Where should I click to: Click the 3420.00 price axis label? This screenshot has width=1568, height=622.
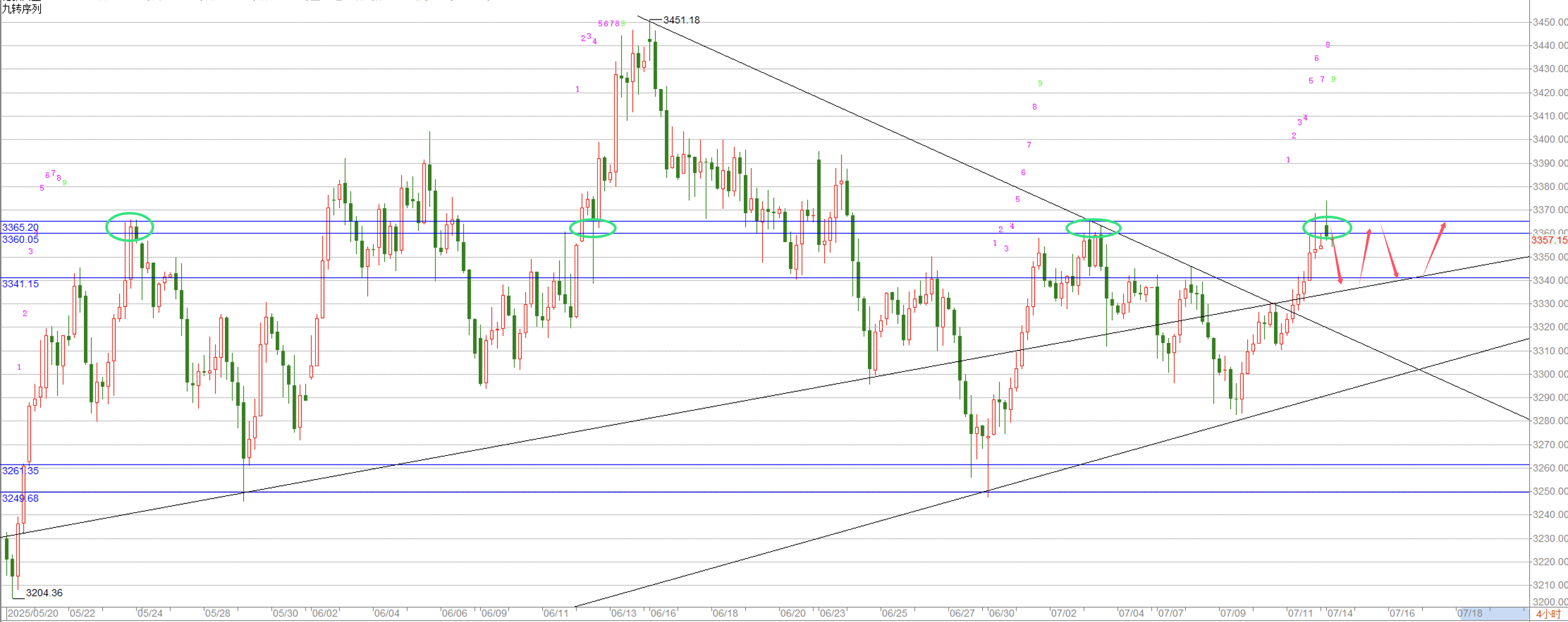[x=1550, y=93]
